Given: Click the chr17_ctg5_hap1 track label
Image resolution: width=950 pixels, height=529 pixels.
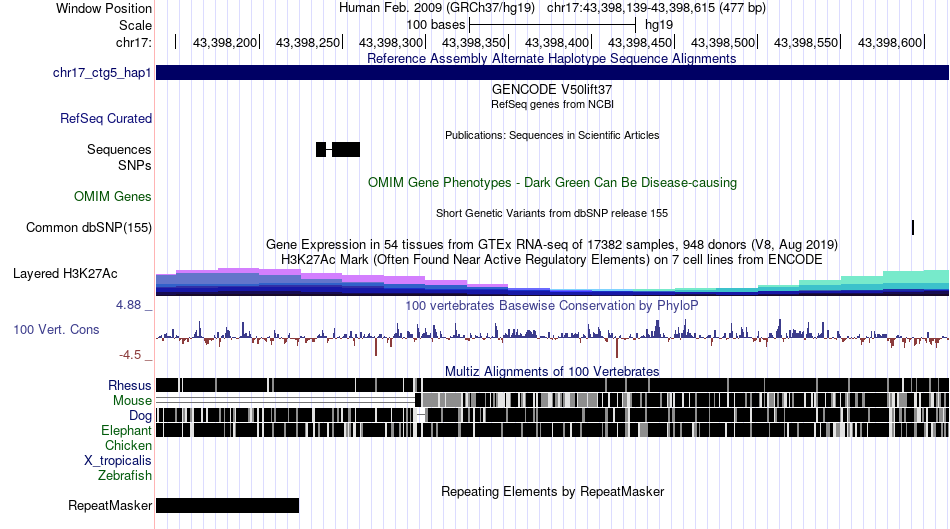Looking at the screenshot, I should tap(102, 73).
